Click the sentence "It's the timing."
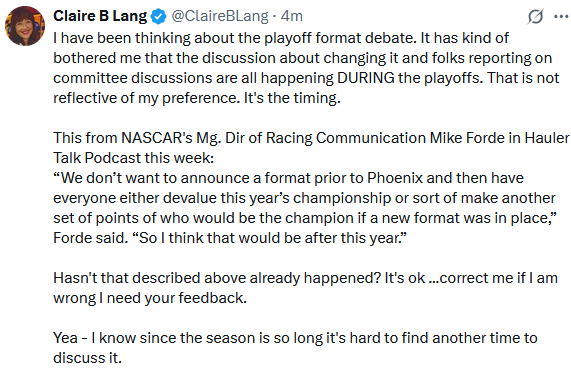The width and height of the screenshot is (571, 374). tap(292, 98)
